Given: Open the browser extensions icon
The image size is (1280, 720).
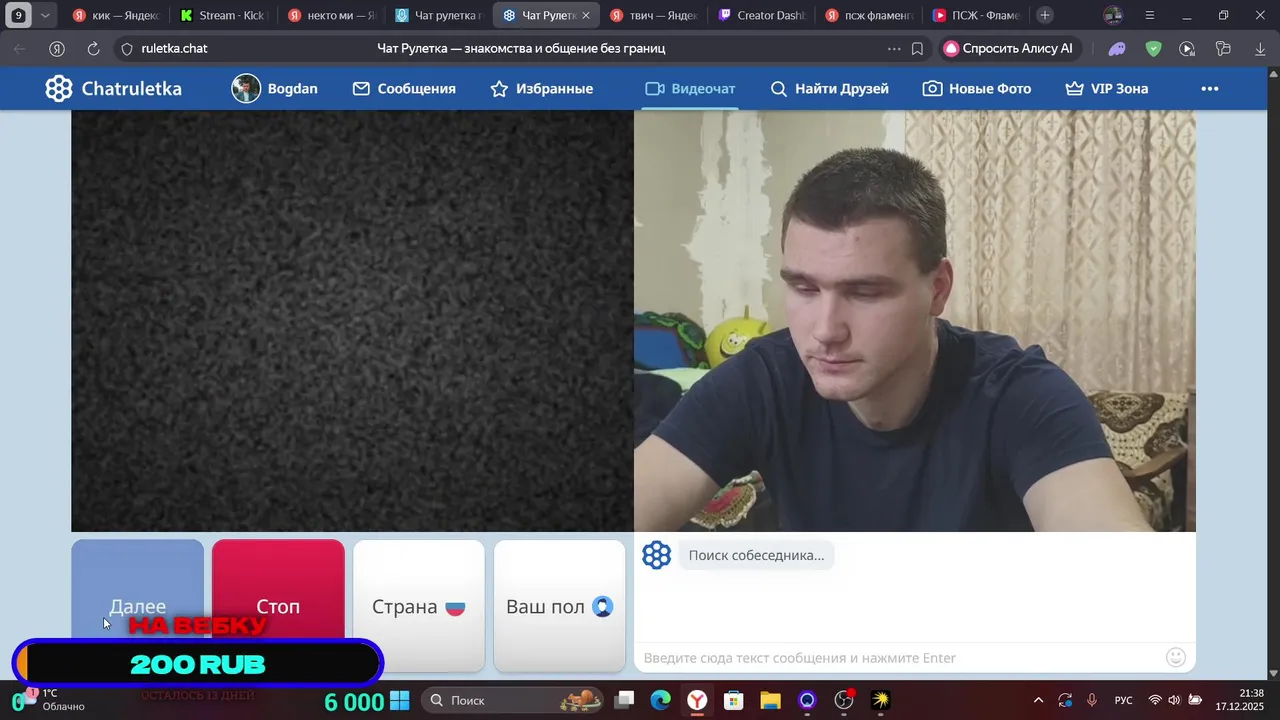Looking at the screenshot, I should tap(1223, 48).
